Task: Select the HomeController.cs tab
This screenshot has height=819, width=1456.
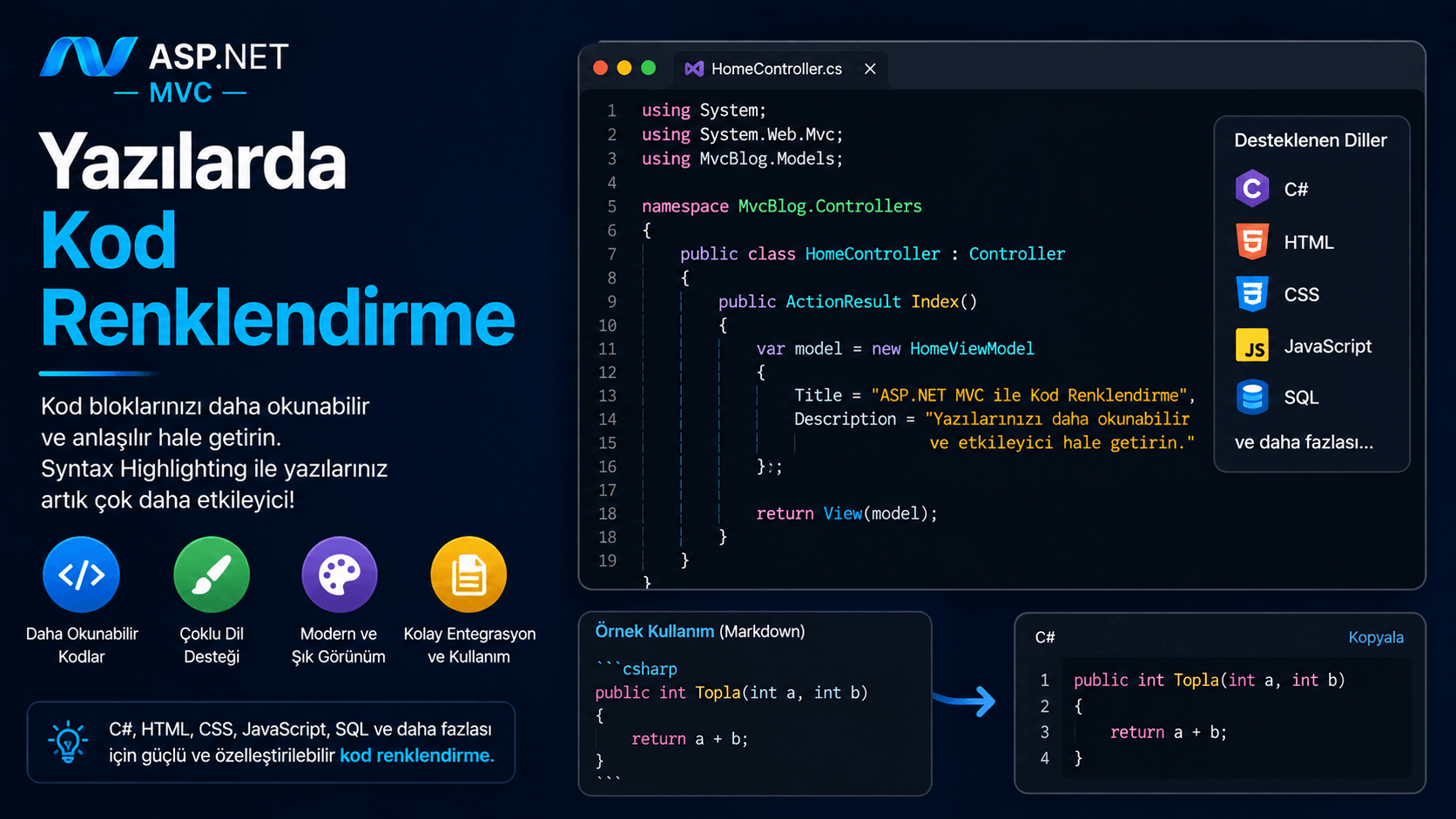Action: click(x=779, y=69)
